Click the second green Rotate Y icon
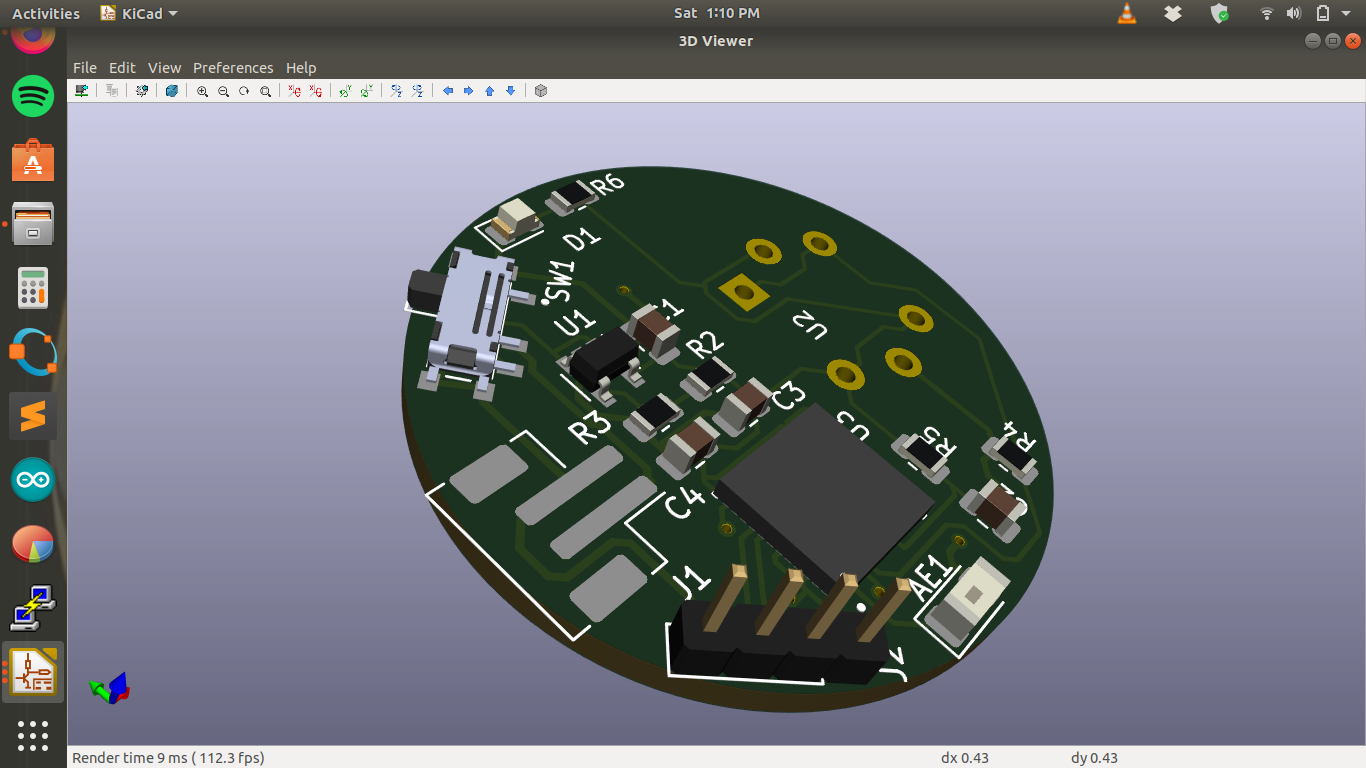The image size is (1366, 768). pos(366,91)
